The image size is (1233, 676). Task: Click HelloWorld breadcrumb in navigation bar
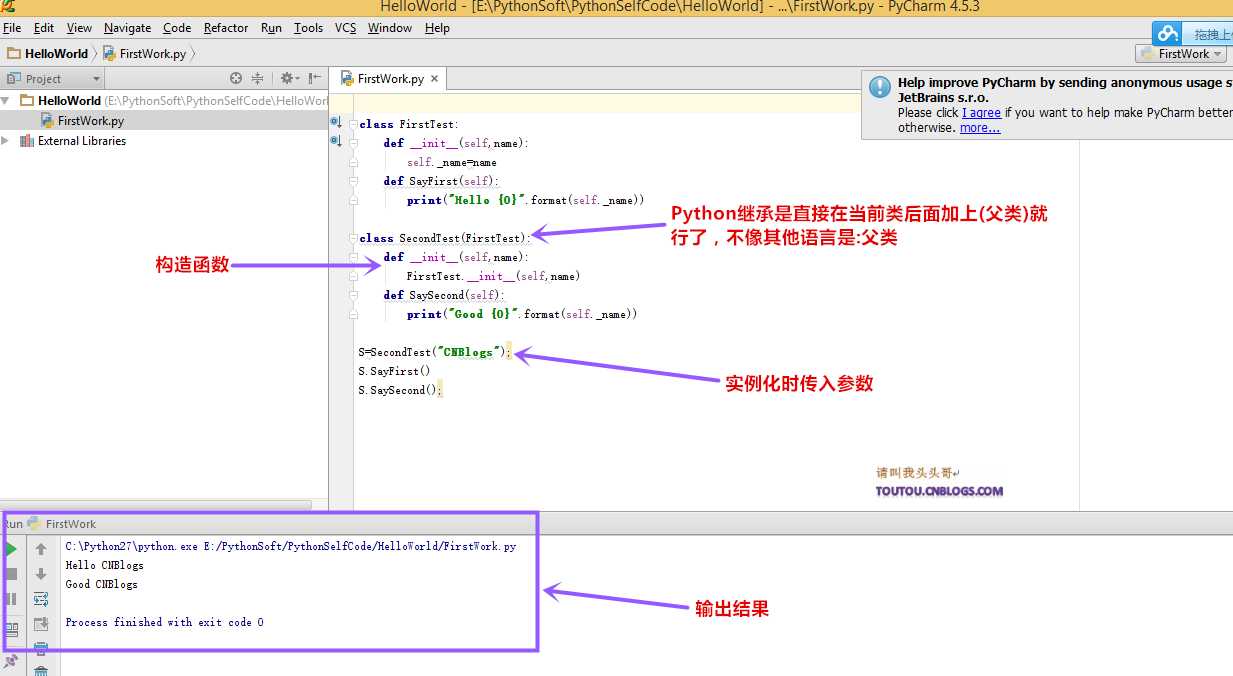click(47, 54)
